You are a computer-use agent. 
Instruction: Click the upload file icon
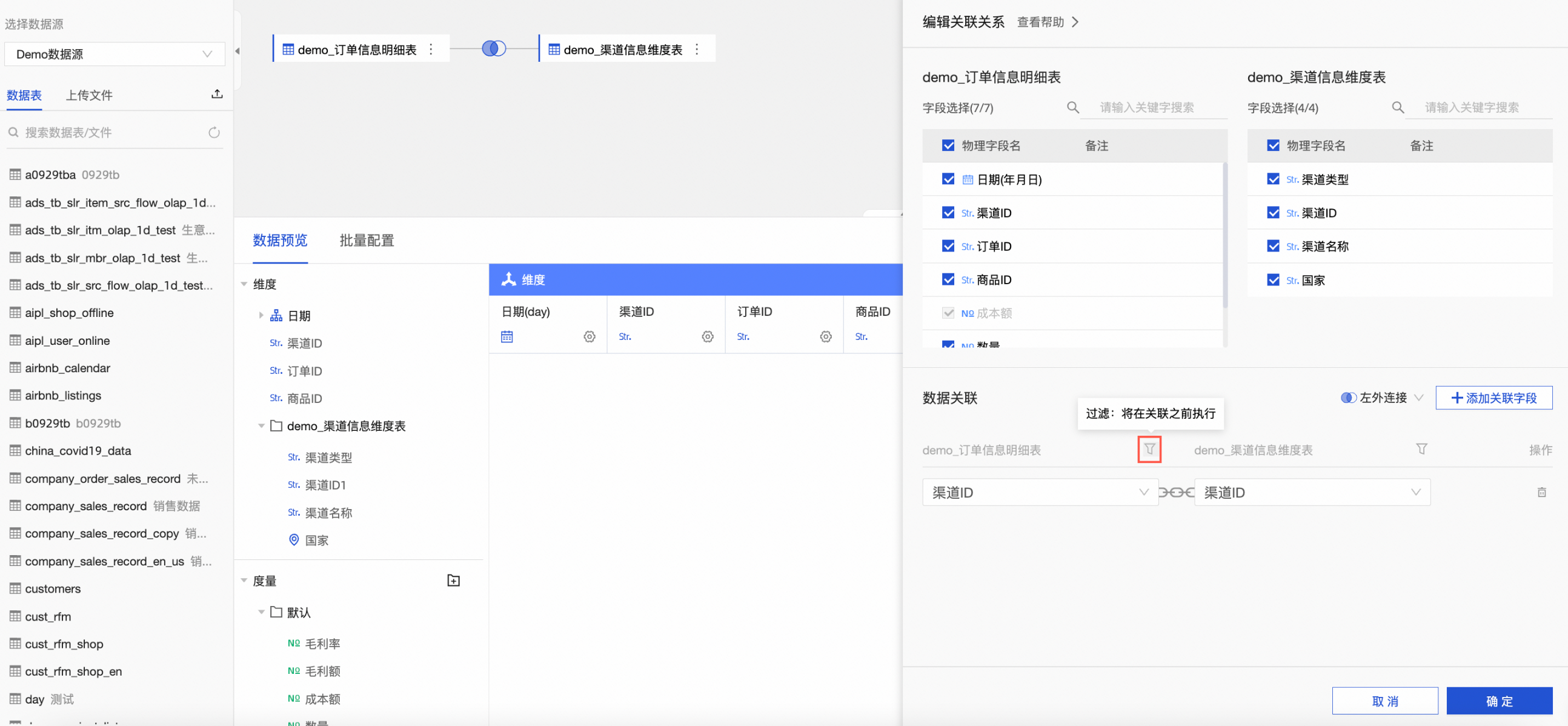217,94
